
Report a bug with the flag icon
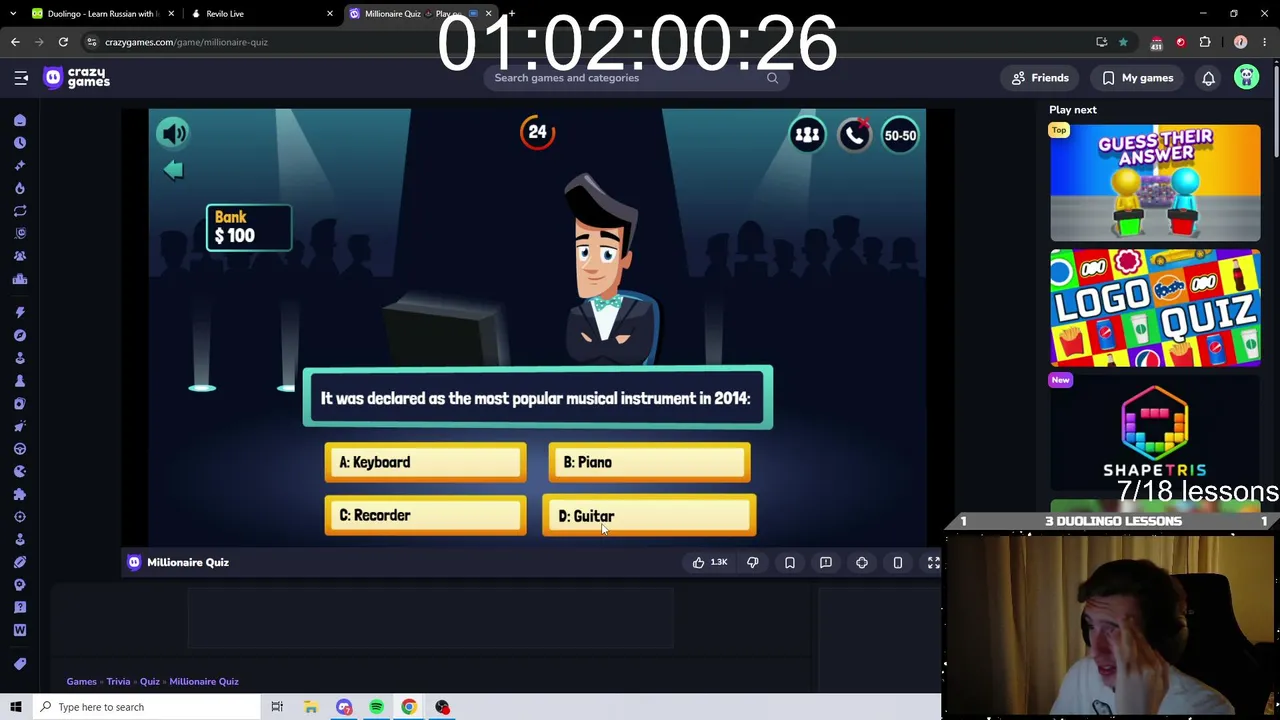tap(825, 562)
